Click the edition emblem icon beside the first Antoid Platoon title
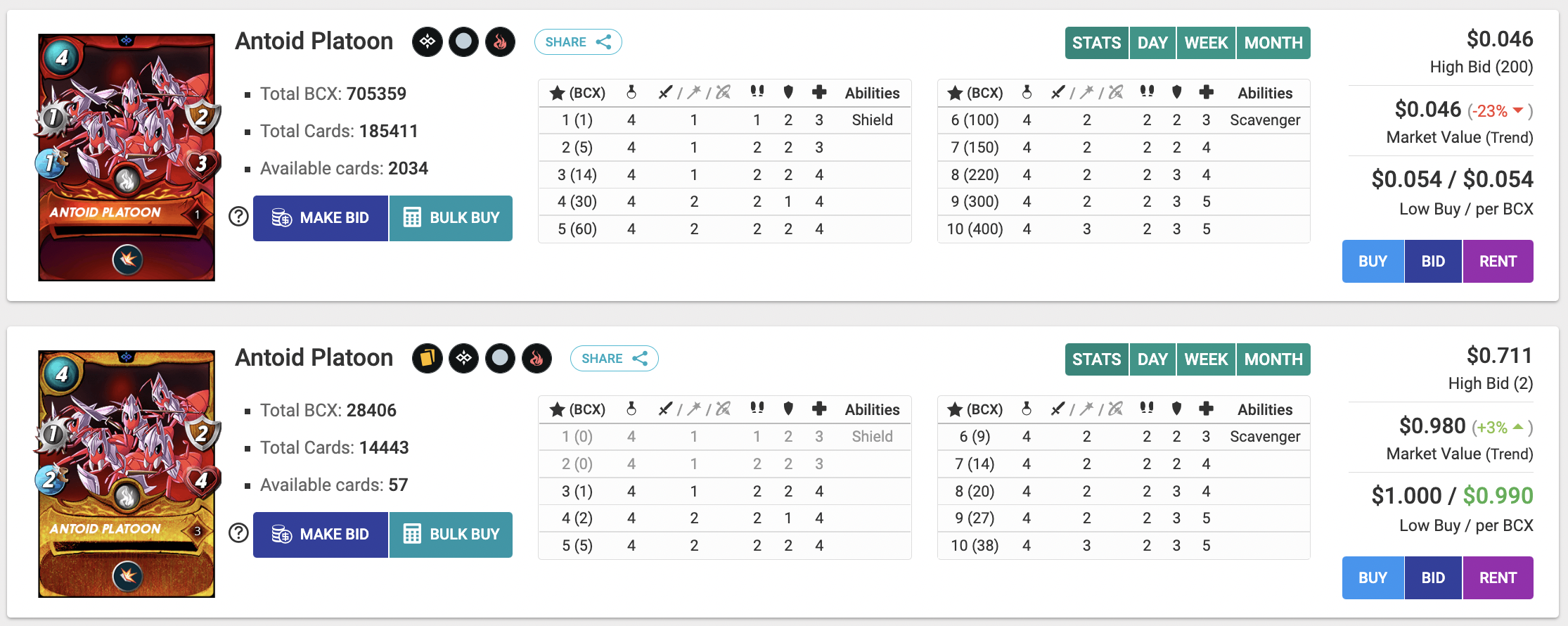Image resolution: width=1568 pixels, height=626 pixels. pyautogui.click(x=427, y=42)
